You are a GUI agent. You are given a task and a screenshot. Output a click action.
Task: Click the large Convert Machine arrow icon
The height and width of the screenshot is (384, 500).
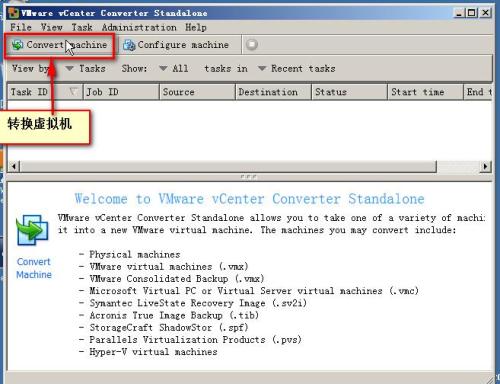(x=32, y=230)
